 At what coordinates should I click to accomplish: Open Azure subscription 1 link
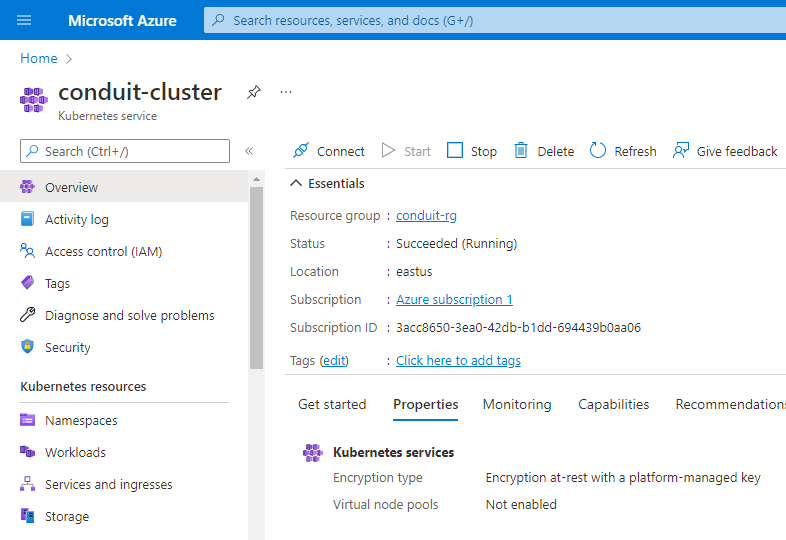[454, 300]
